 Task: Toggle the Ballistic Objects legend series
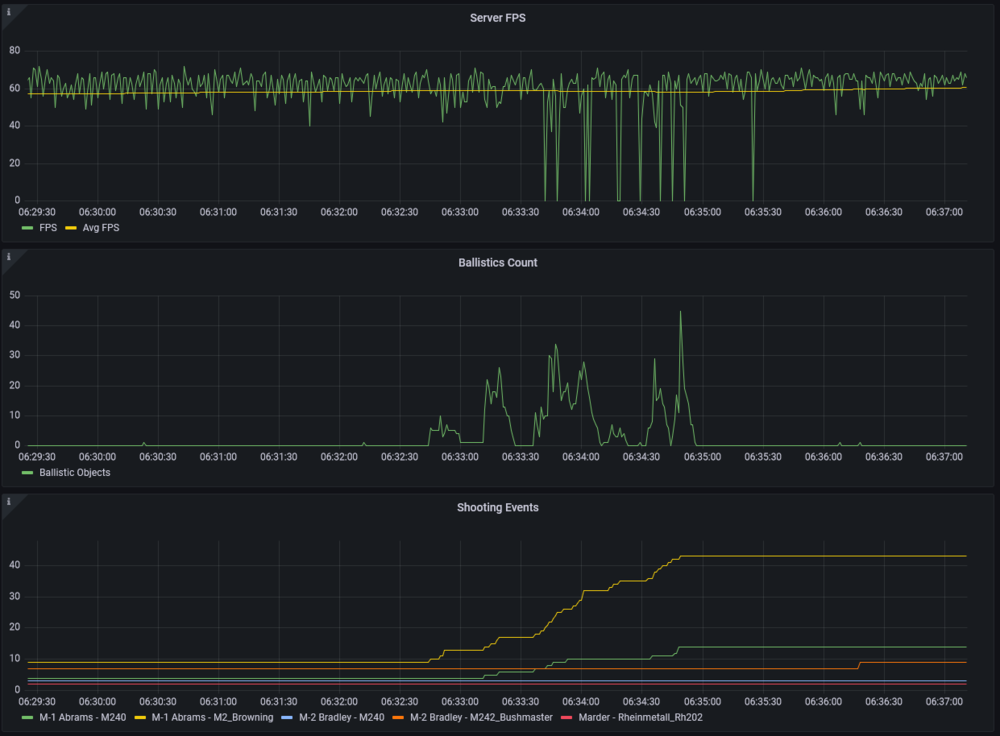[x=75, y=473]
